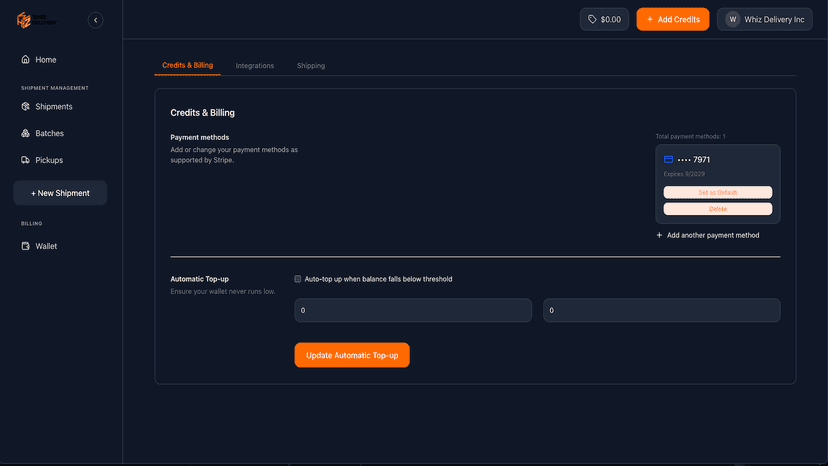Click the plus icon beside Add another payment method
The width and height of the screenshot is (828, 466).
pyautogui.click(x=659, y=235)
